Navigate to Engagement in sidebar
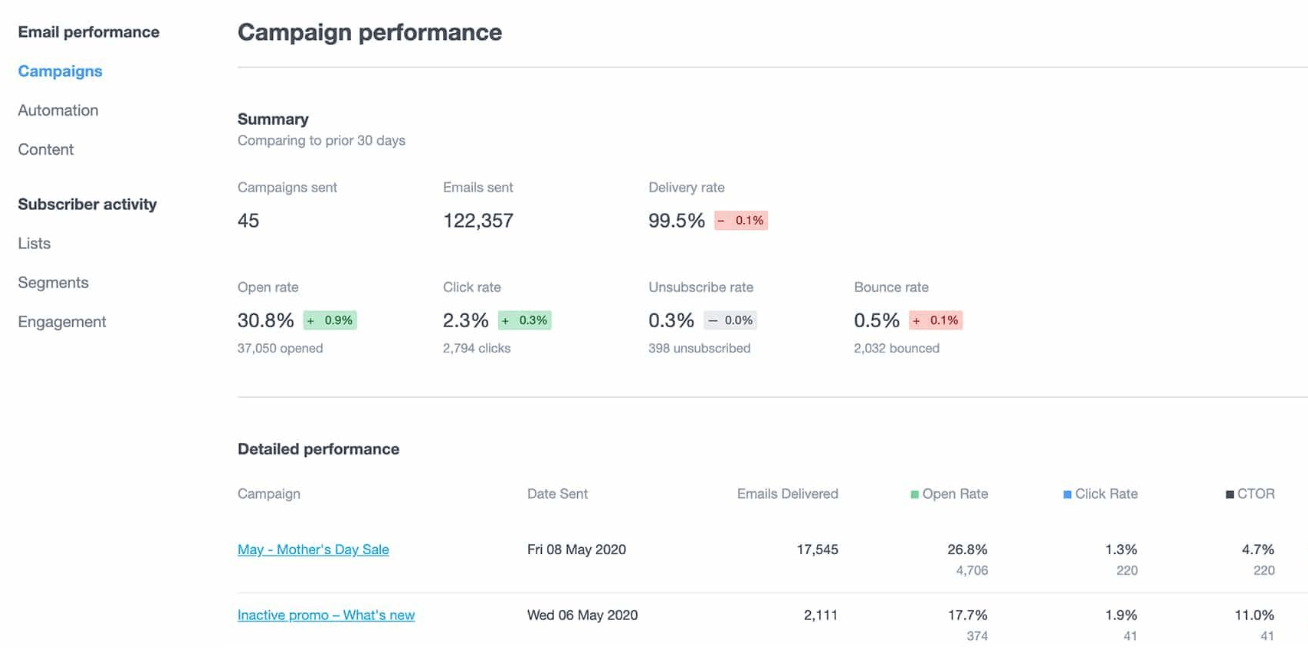The width and height of the screenshot is (1308, 648). pos(62,321)
